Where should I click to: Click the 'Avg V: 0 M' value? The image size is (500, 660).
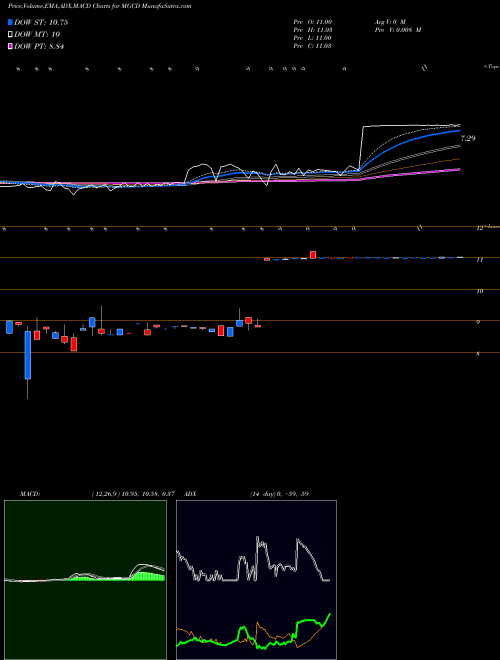pos(390,22)
